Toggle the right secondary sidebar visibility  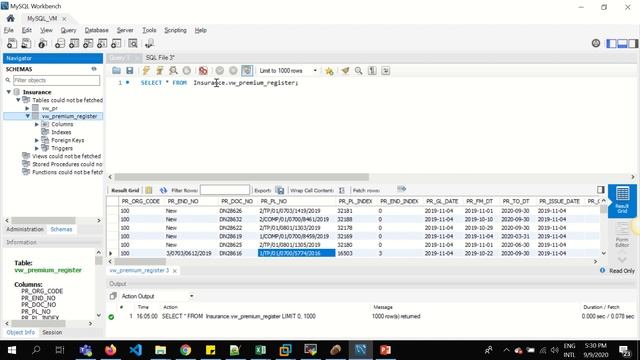(x=633, y=43)
